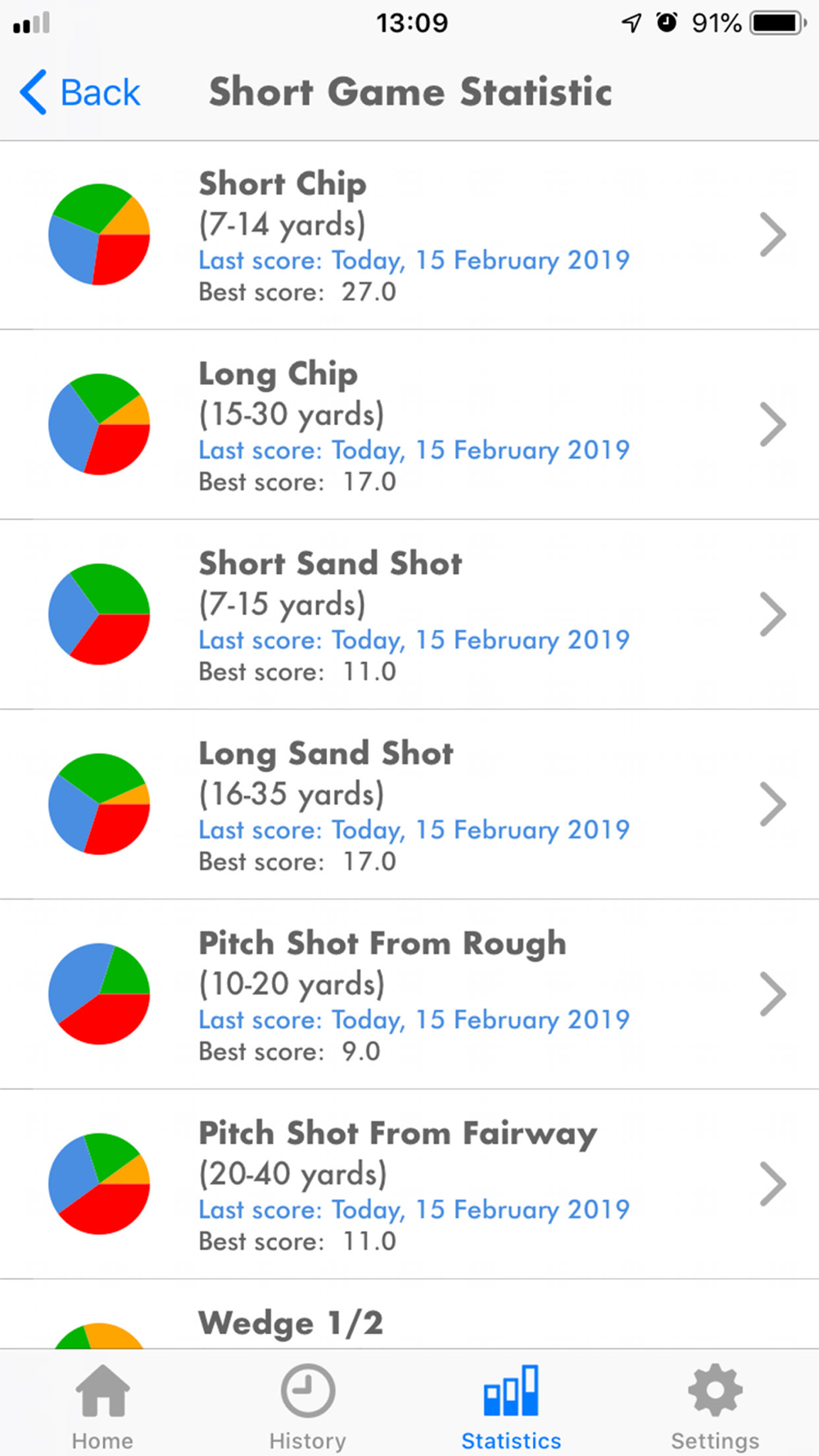Open the History clock icon
819x1456 pixels.
[x=308, y=1390]
